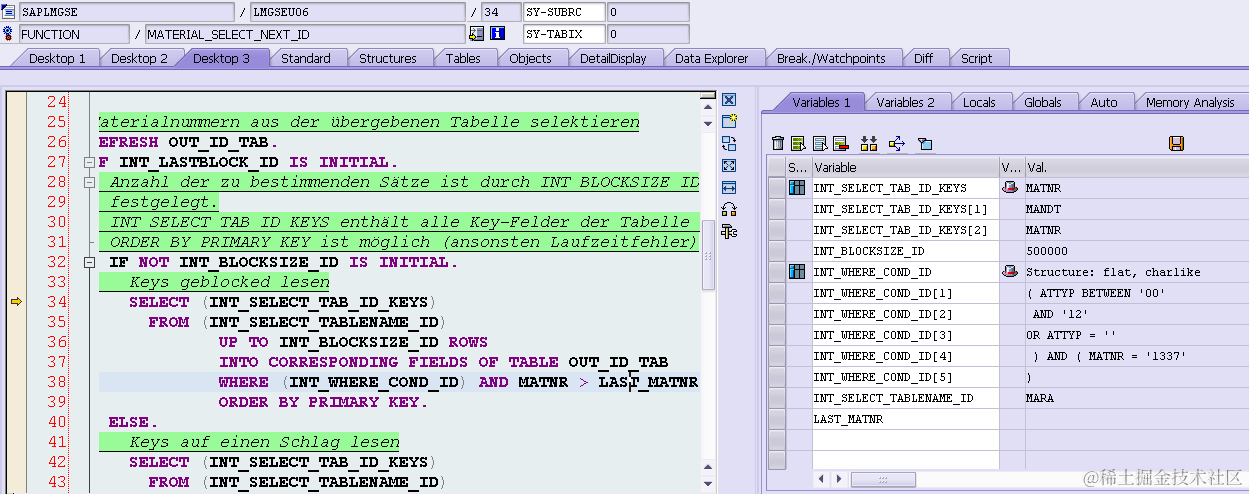This screenshot has width=1249, height=494.
Task: Open the Data Explorer tab
Action: (x=711, y=58)
